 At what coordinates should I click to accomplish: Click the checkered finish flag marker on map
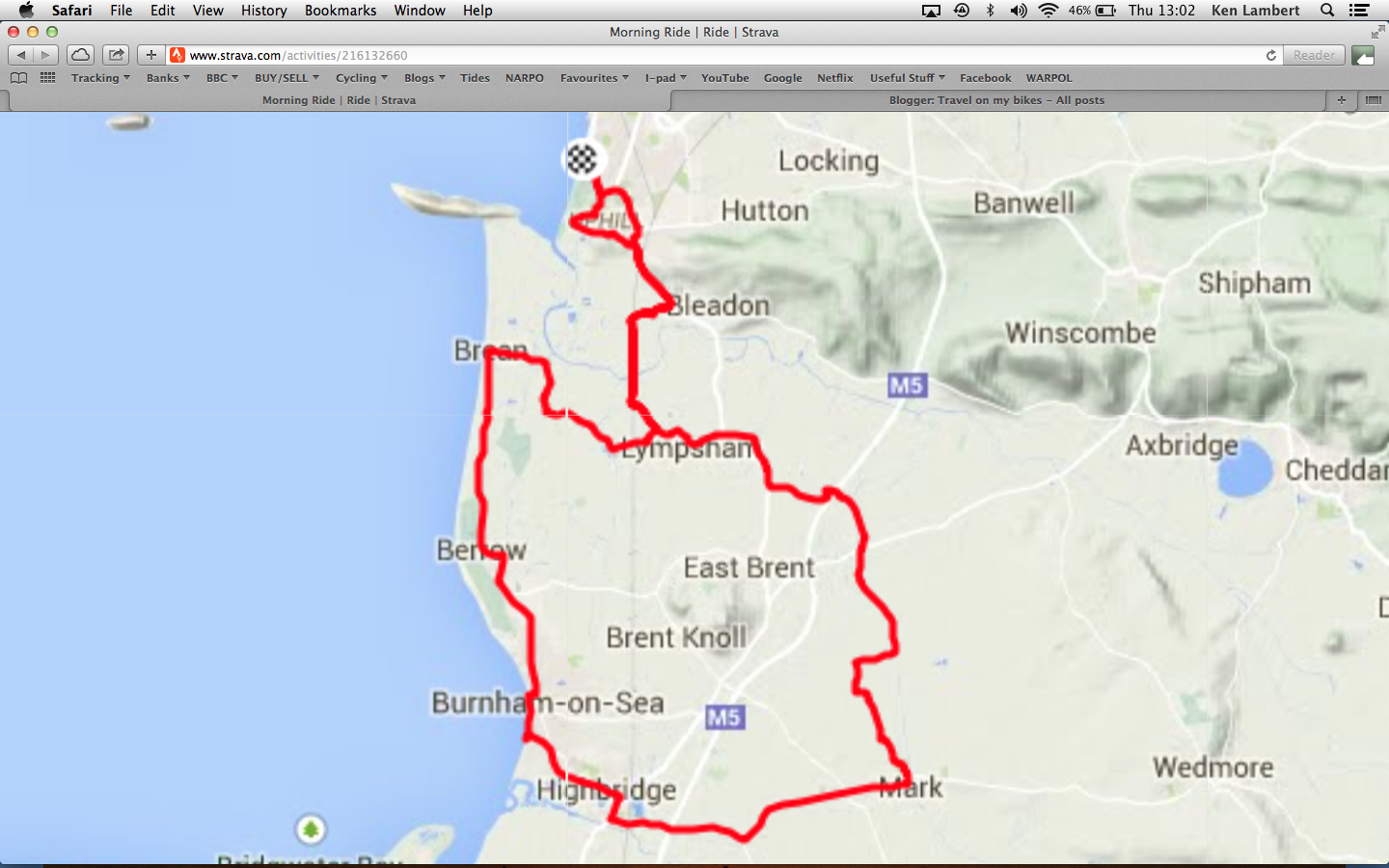582,159
